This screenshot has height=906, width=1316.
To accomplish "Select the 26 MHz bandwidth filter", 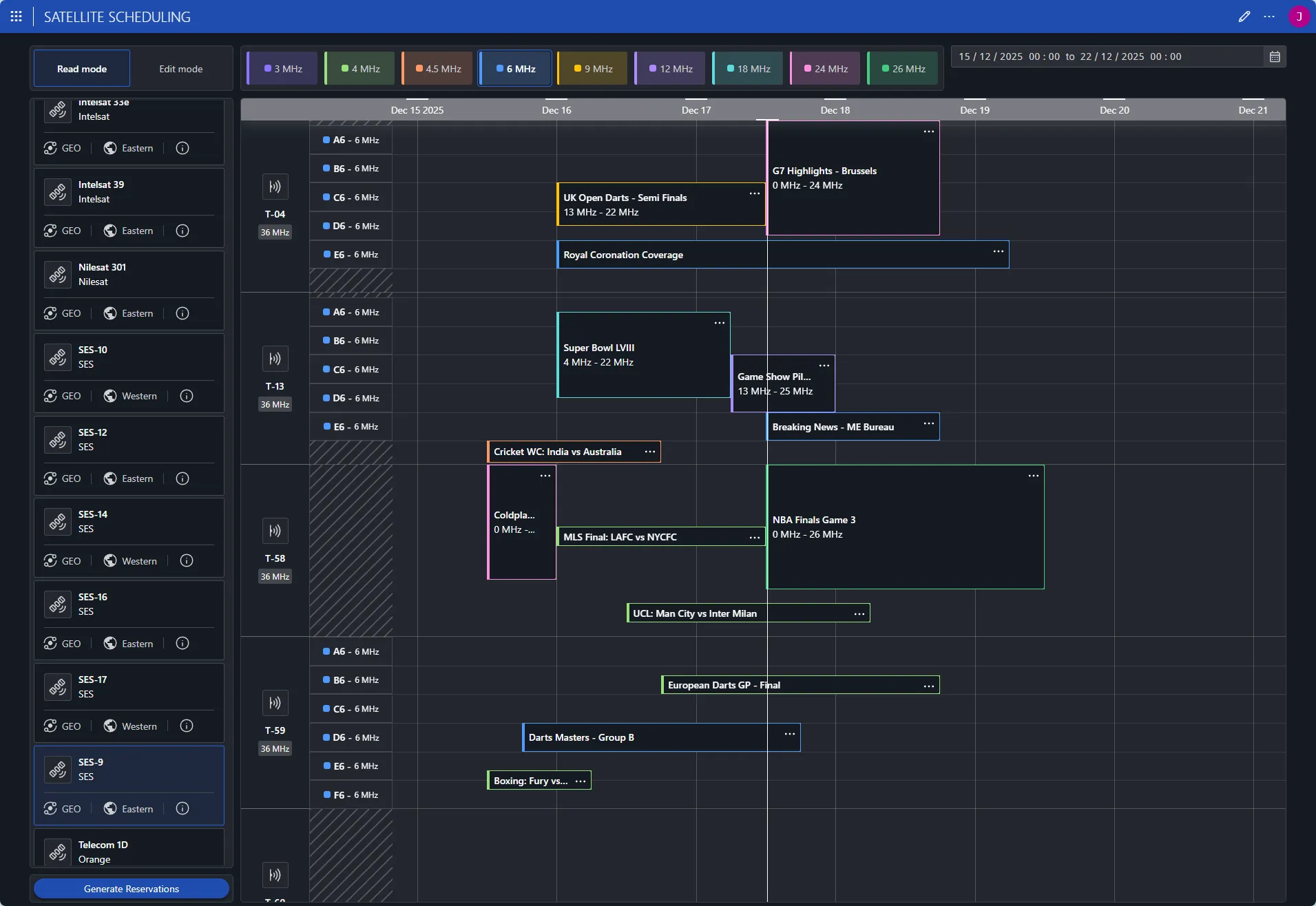I will (903, 68).
